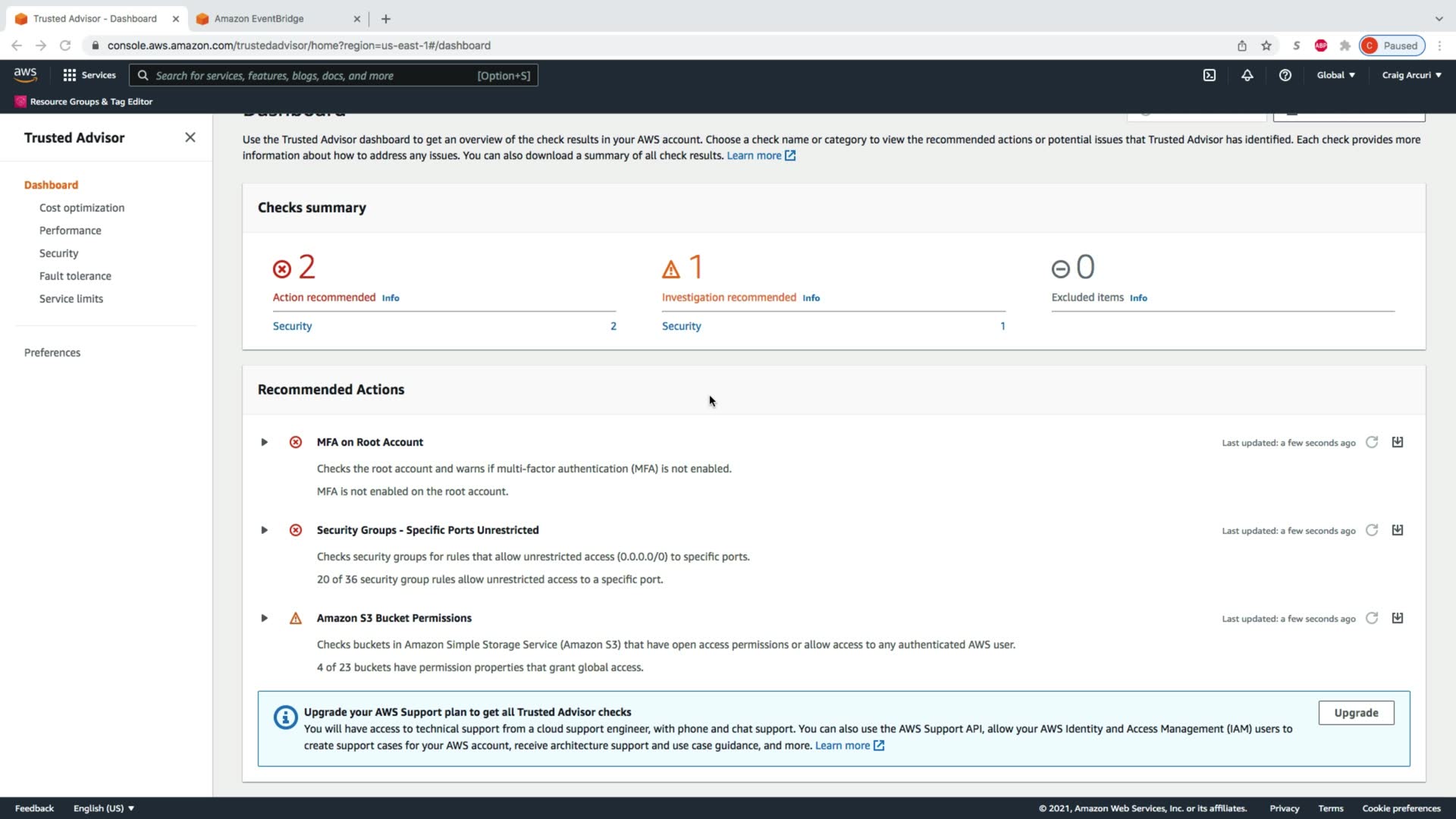Open the Craig Arcuri account menu

coord(1411,75)
